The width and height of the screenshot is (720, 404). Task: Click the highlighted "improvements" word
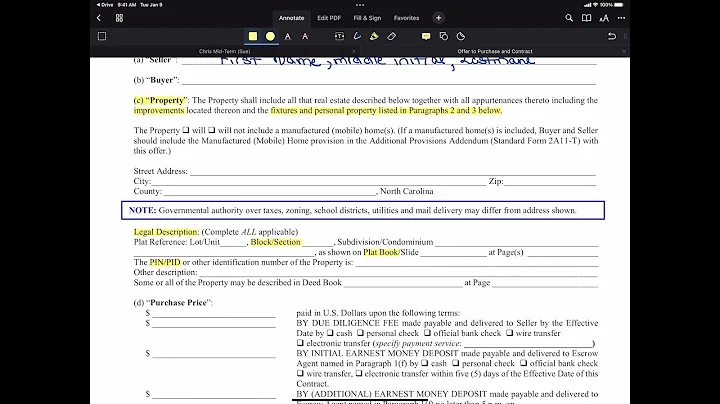pos(159,111)
